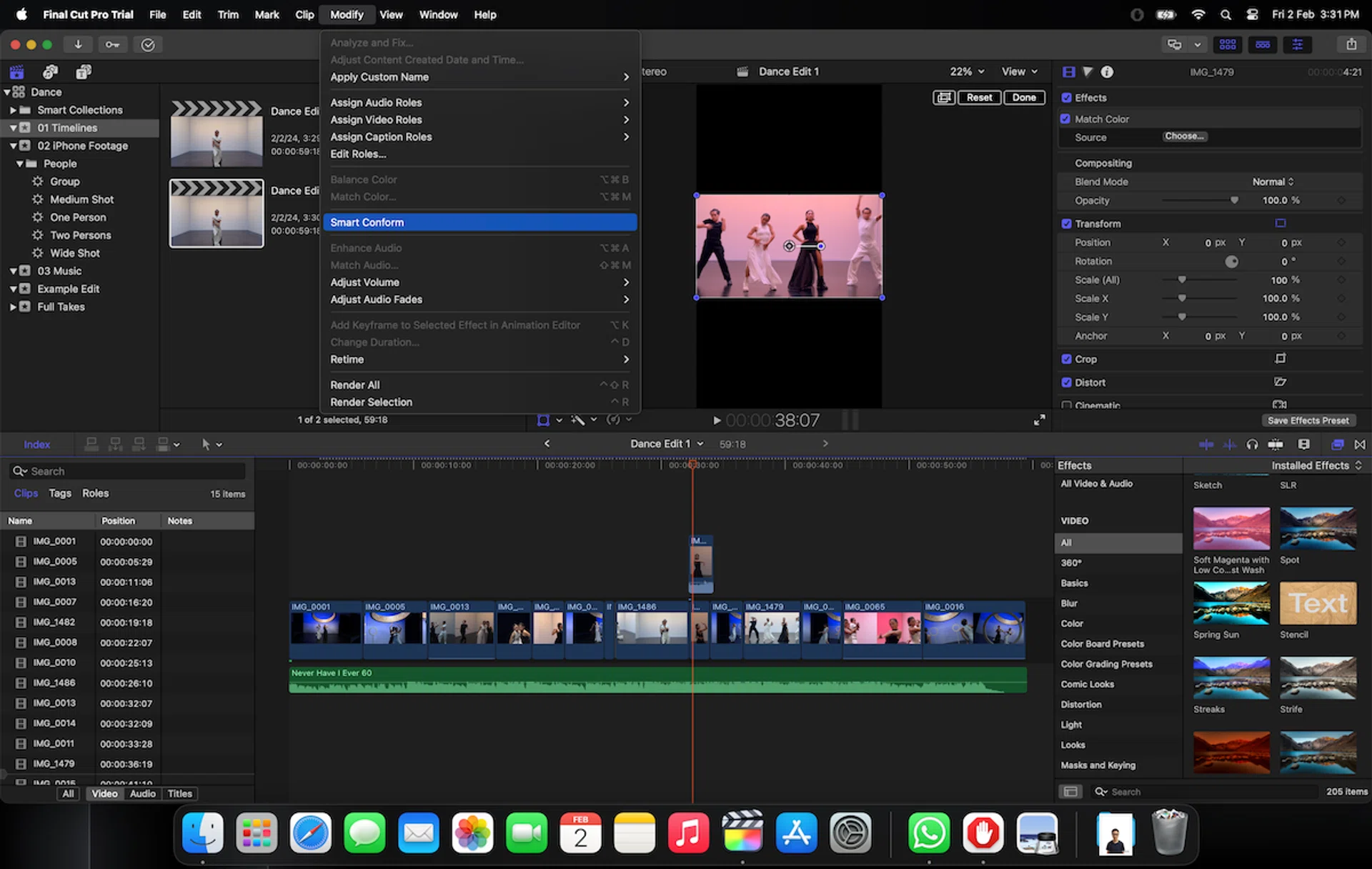Click the Save Effects Preset button
The width and height of the screenshot is (1372, 869).
[1308, 420]
